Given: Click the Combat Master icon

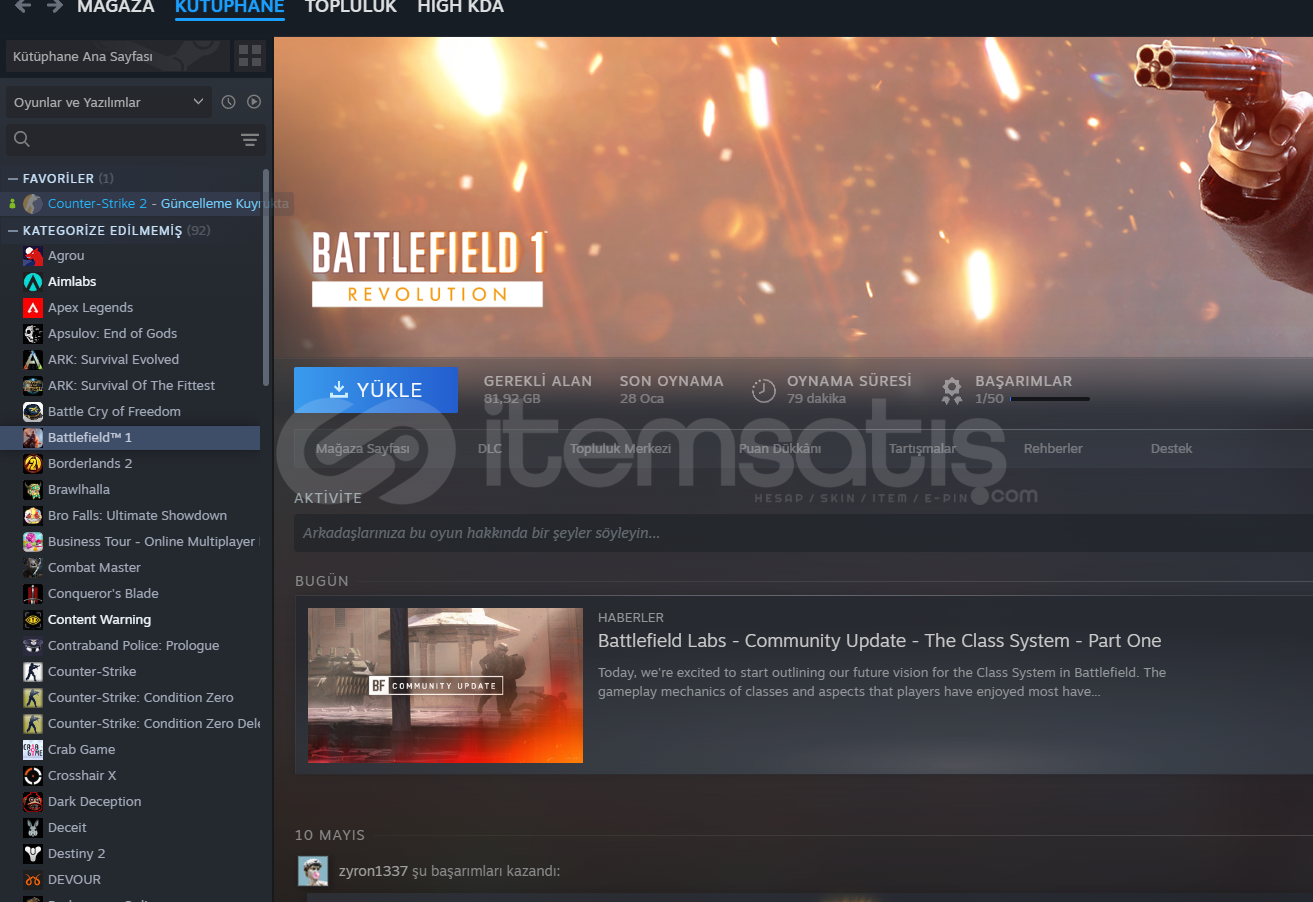Looking at the screenshot, I should [33, 568].
